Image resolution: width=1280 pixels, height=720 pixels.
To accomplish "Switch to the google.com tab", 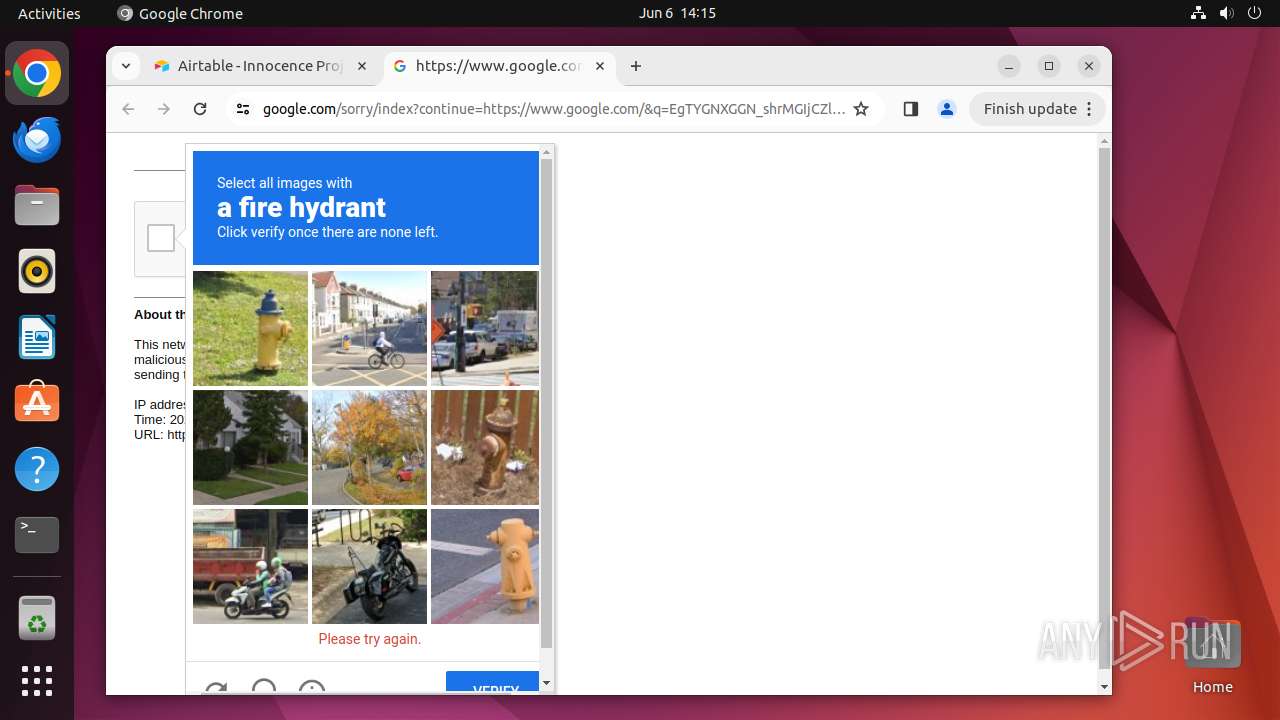I will pyautogui.click(x=499, y=66).
